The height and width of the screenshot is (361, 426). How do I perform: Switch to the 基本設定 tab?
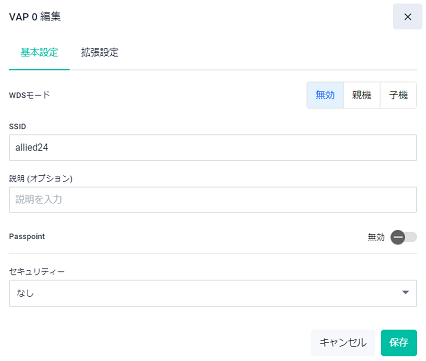[x=39, y=53]
